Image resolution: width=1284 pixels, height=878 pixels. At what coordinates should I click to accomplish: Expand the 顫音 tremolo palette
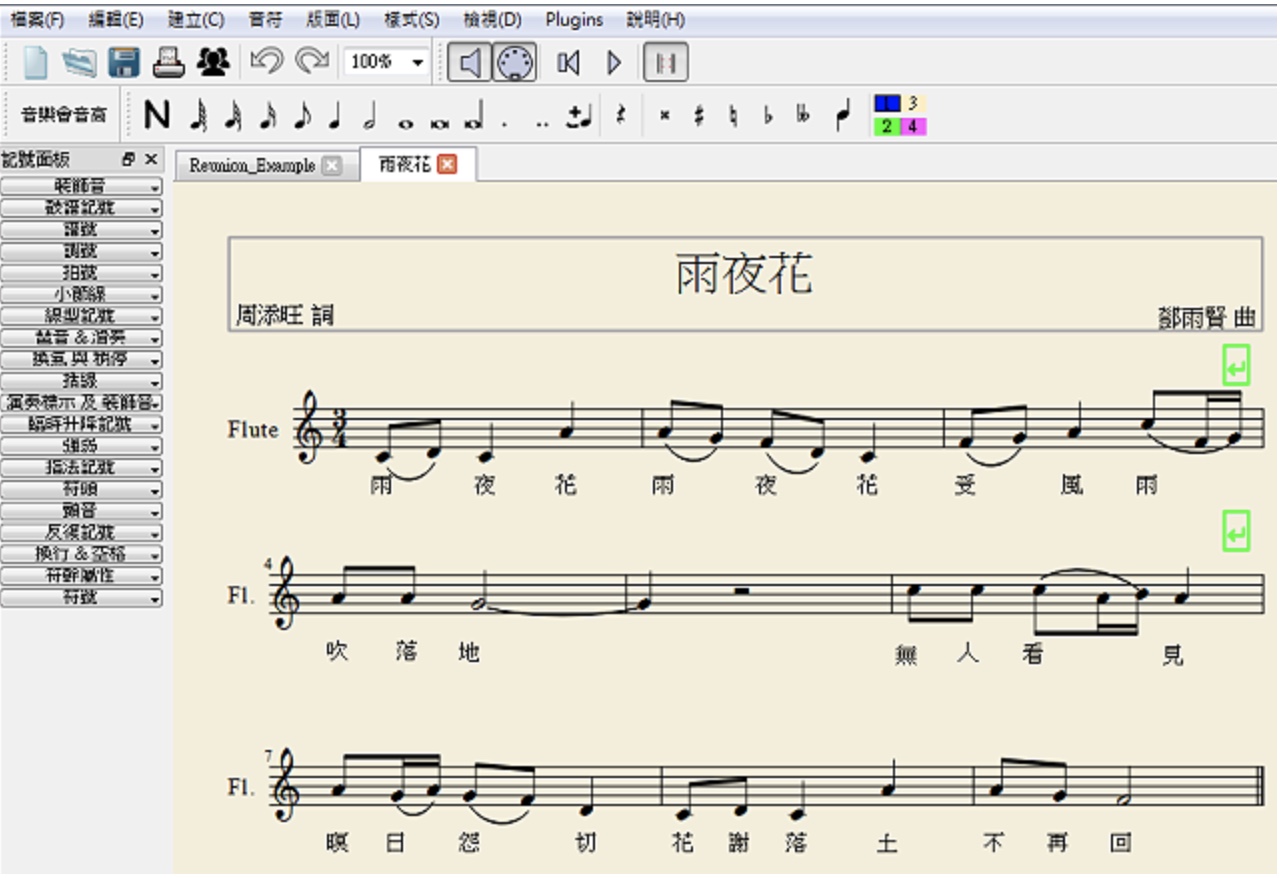[82, 511]
